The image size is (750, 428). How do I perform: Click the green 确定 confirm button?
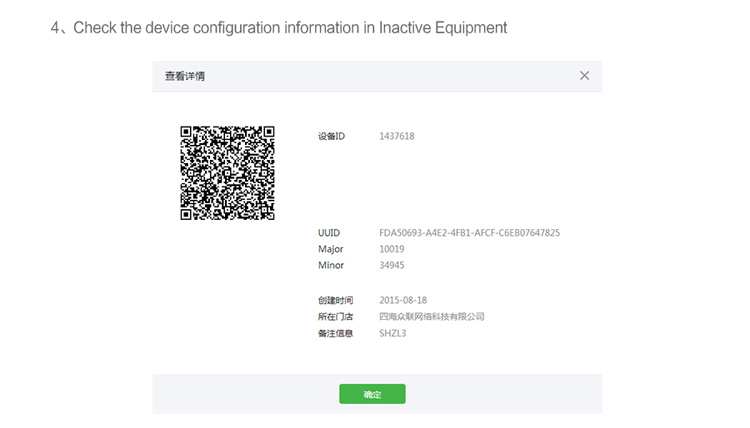[372, 394]
